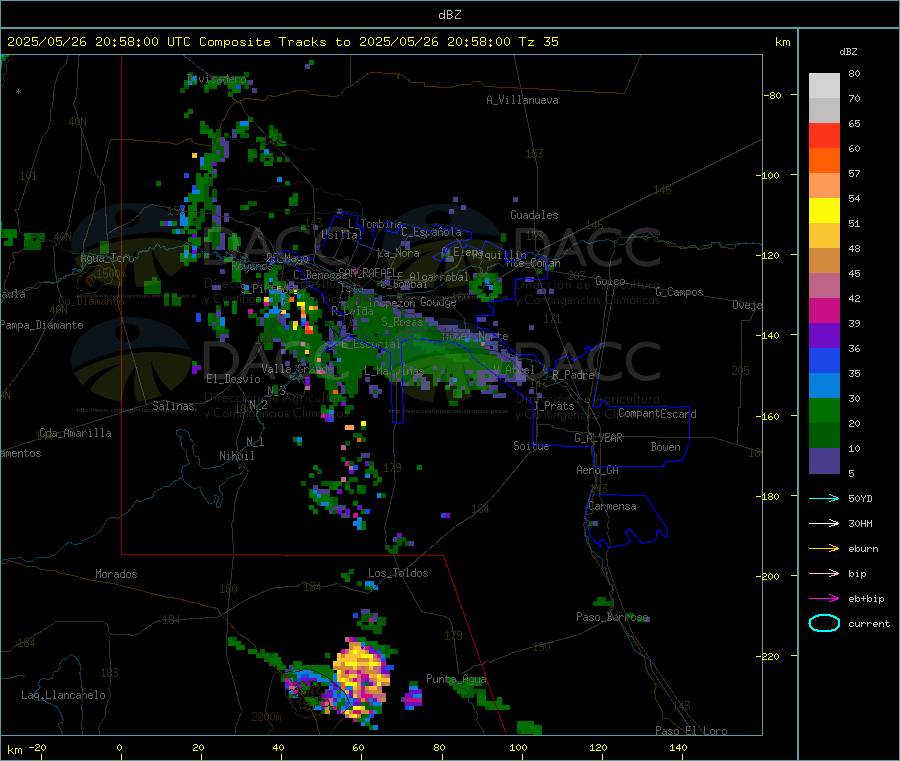Click the cyan 'current' ellipse legend symbol
This screenshot has height=761, width=900.
(x=824, y=623)
